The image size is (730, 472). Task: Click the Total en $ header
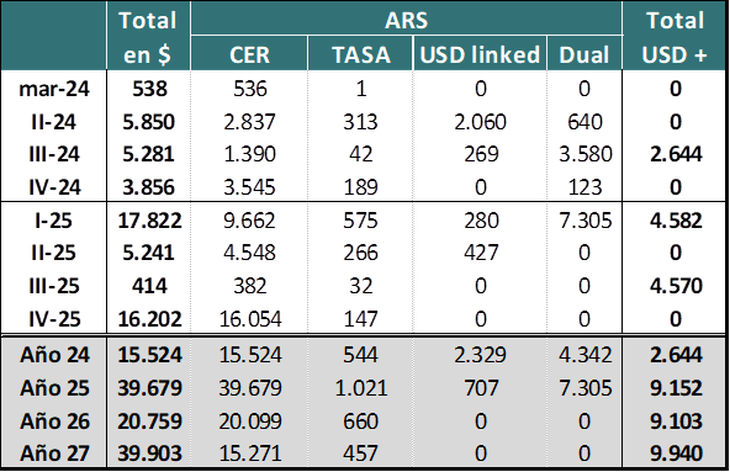coord(147,38)
